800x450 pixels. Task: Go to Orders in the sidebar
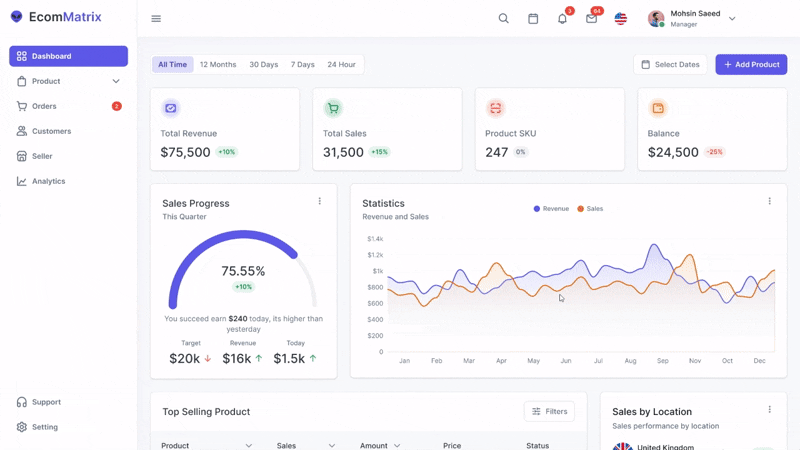pyautogui.click(x=44, y=106)
